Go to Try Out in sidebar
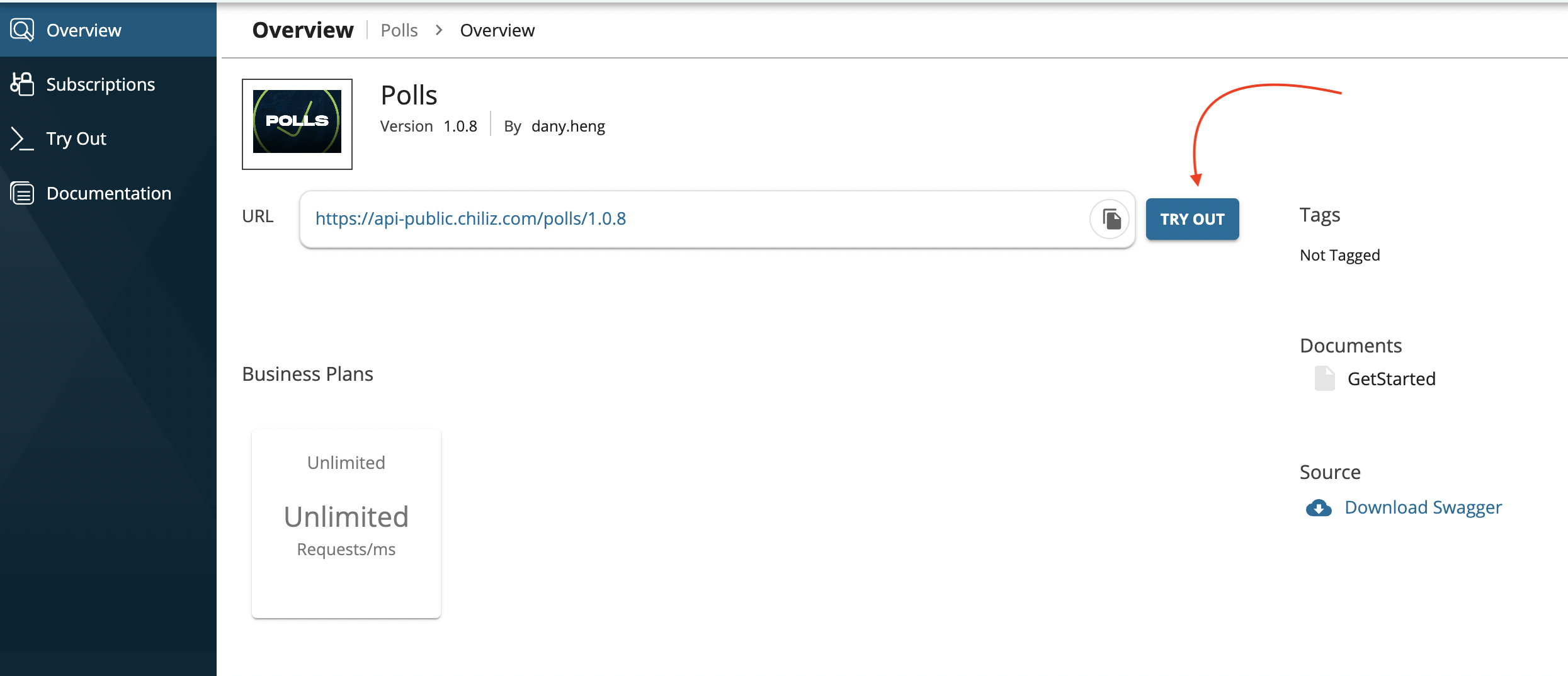Viewport: 1568px width, 676px height. pyautogui.click(x=76, y=138)
